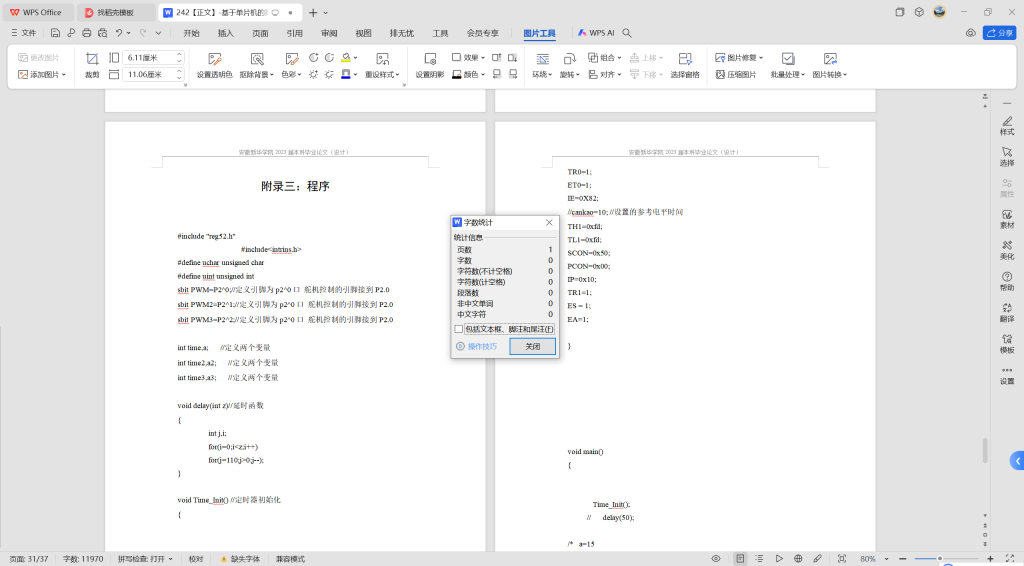Image resolution: width=1024 pixels, height=566 pixels.
Task: Switch to the View (视图) ribbon tab
Action: click(x=363, y=33)
